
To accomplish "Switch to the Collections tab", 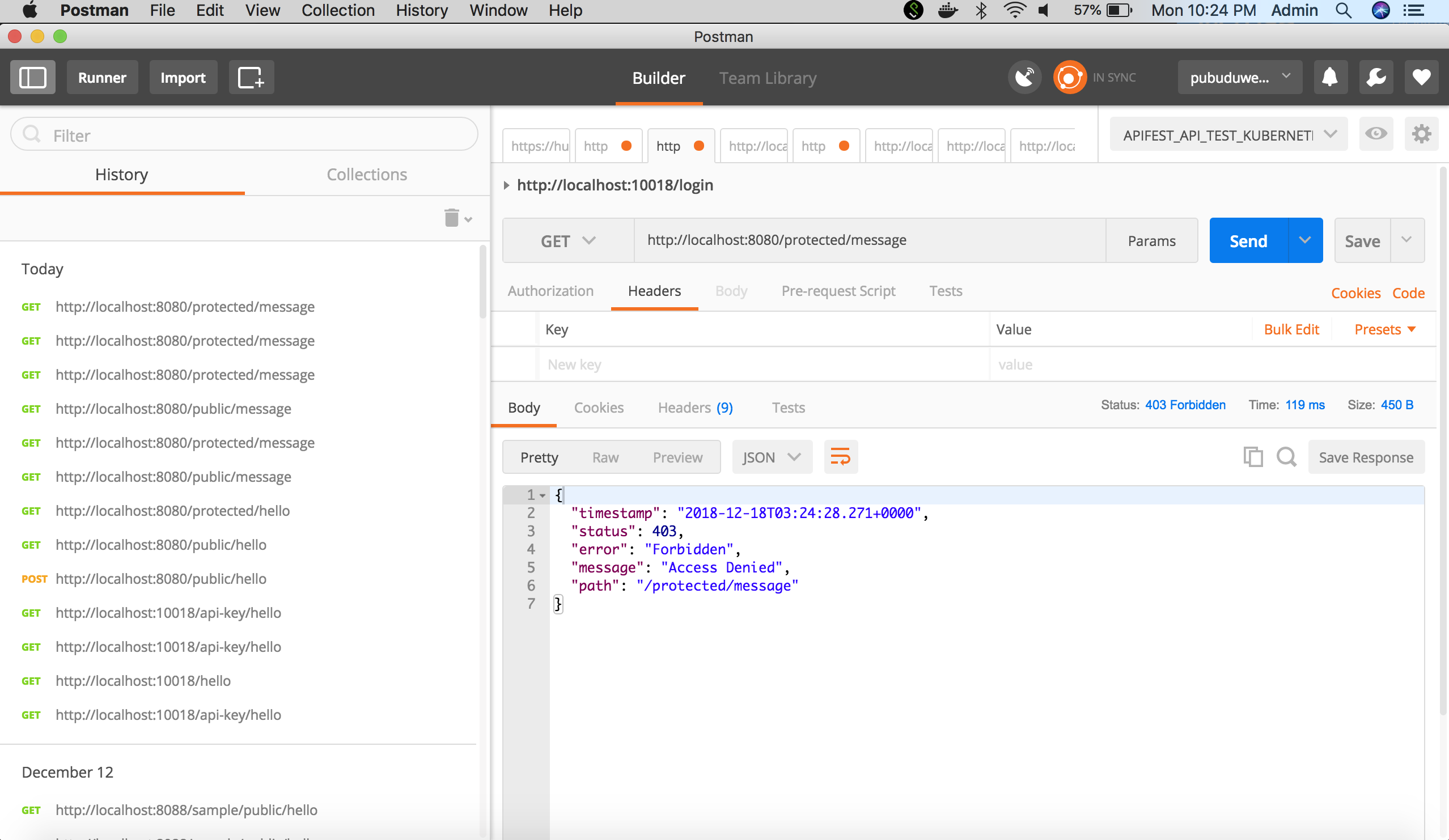I will [367, 174].
